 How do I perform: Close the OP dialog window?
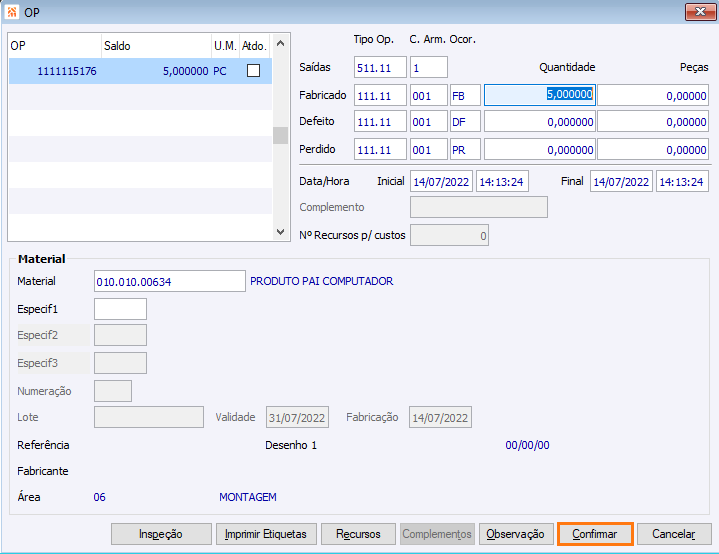coord(700,12)
